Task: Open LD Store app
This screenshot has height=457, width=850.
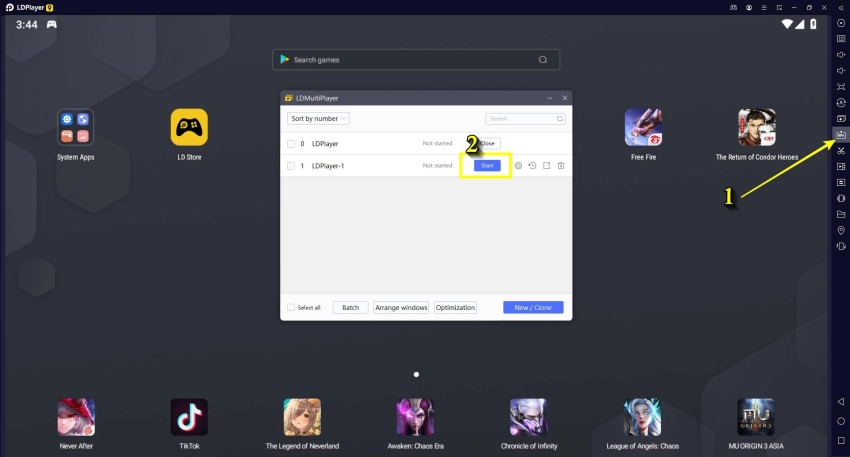Action: 189,128
